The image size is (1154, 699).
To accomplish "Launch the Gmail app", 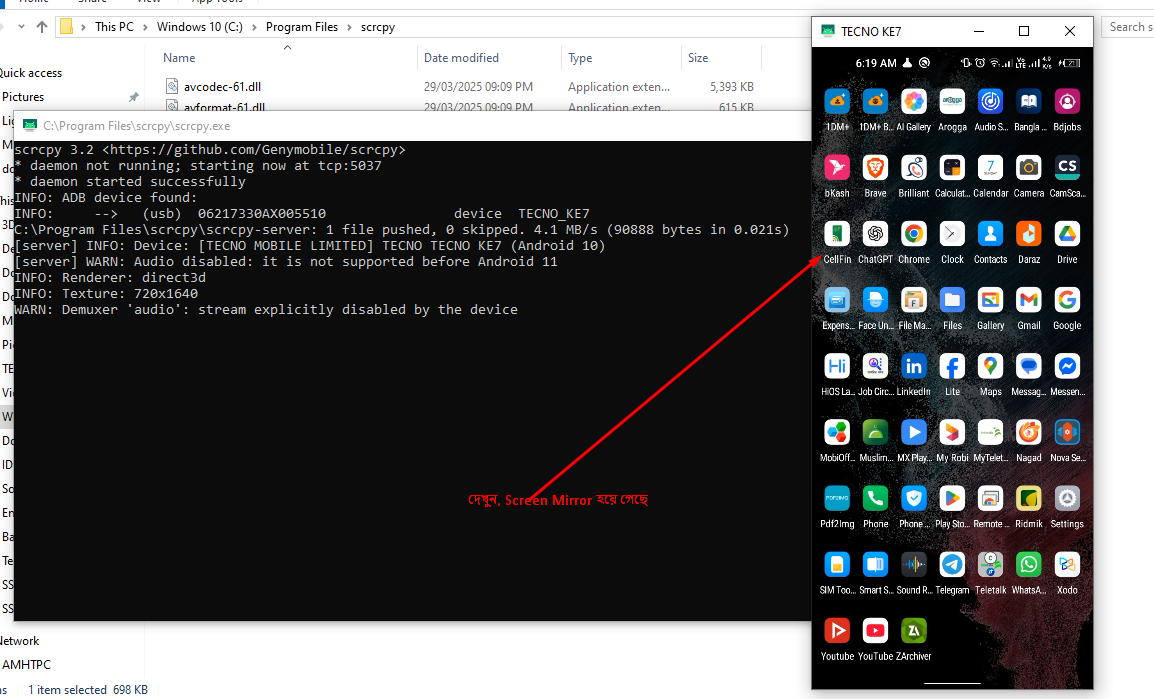I will point(1028,300).
